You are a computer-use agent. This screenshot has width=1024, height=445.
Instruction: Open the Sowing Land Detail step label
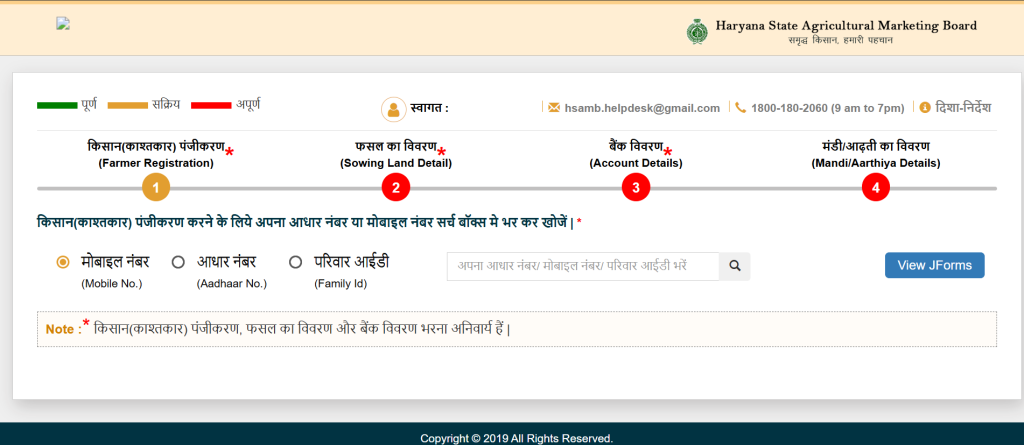(396, 154)
